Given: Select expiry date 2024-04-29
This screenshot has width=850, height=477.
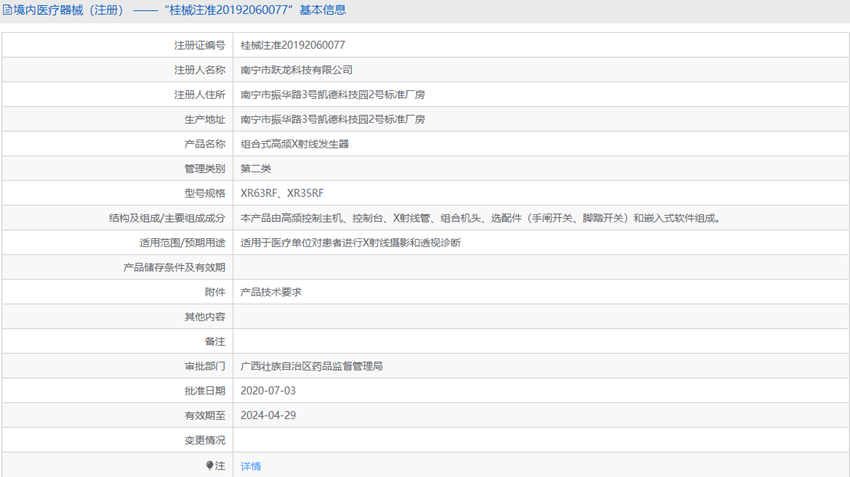Looking at the screenshot, I should (x=268, y=415).
